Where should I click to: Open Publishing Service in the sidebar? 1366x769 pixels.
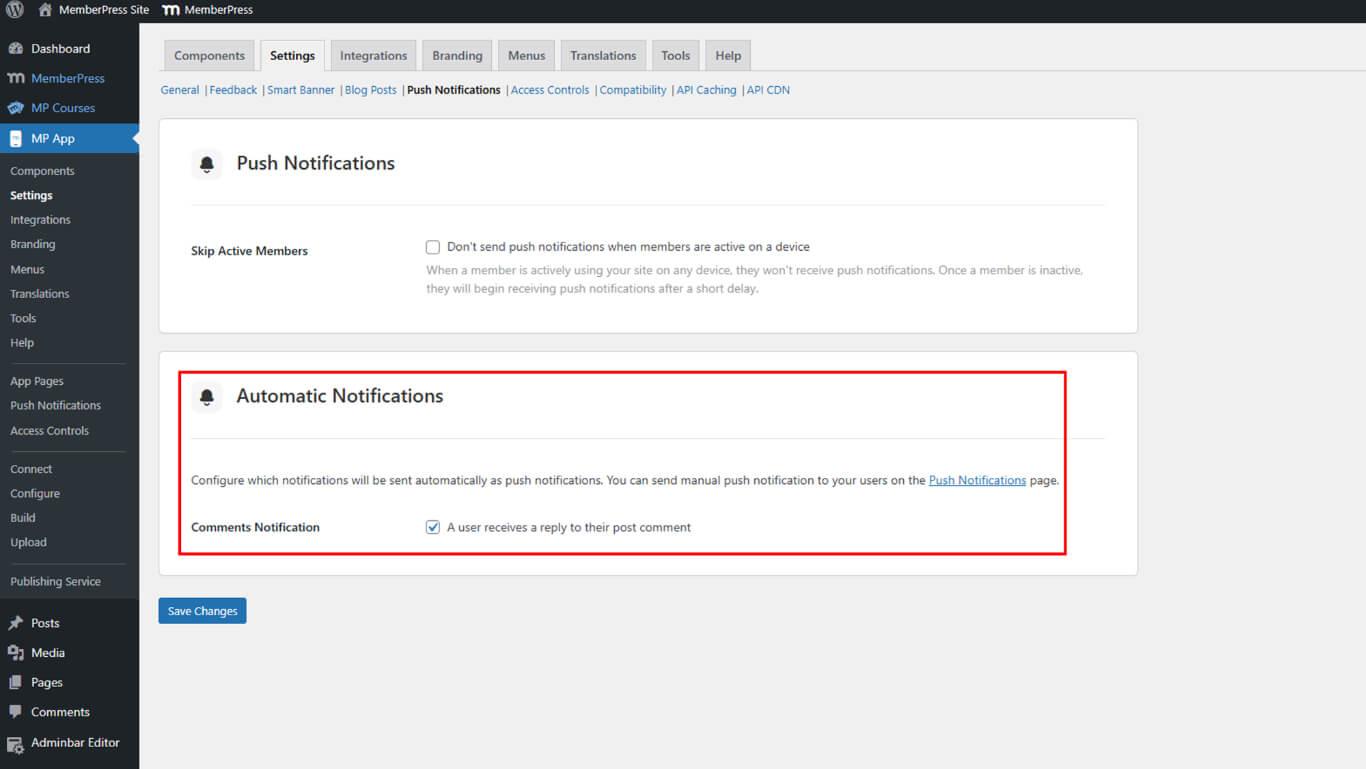(55, 581)
